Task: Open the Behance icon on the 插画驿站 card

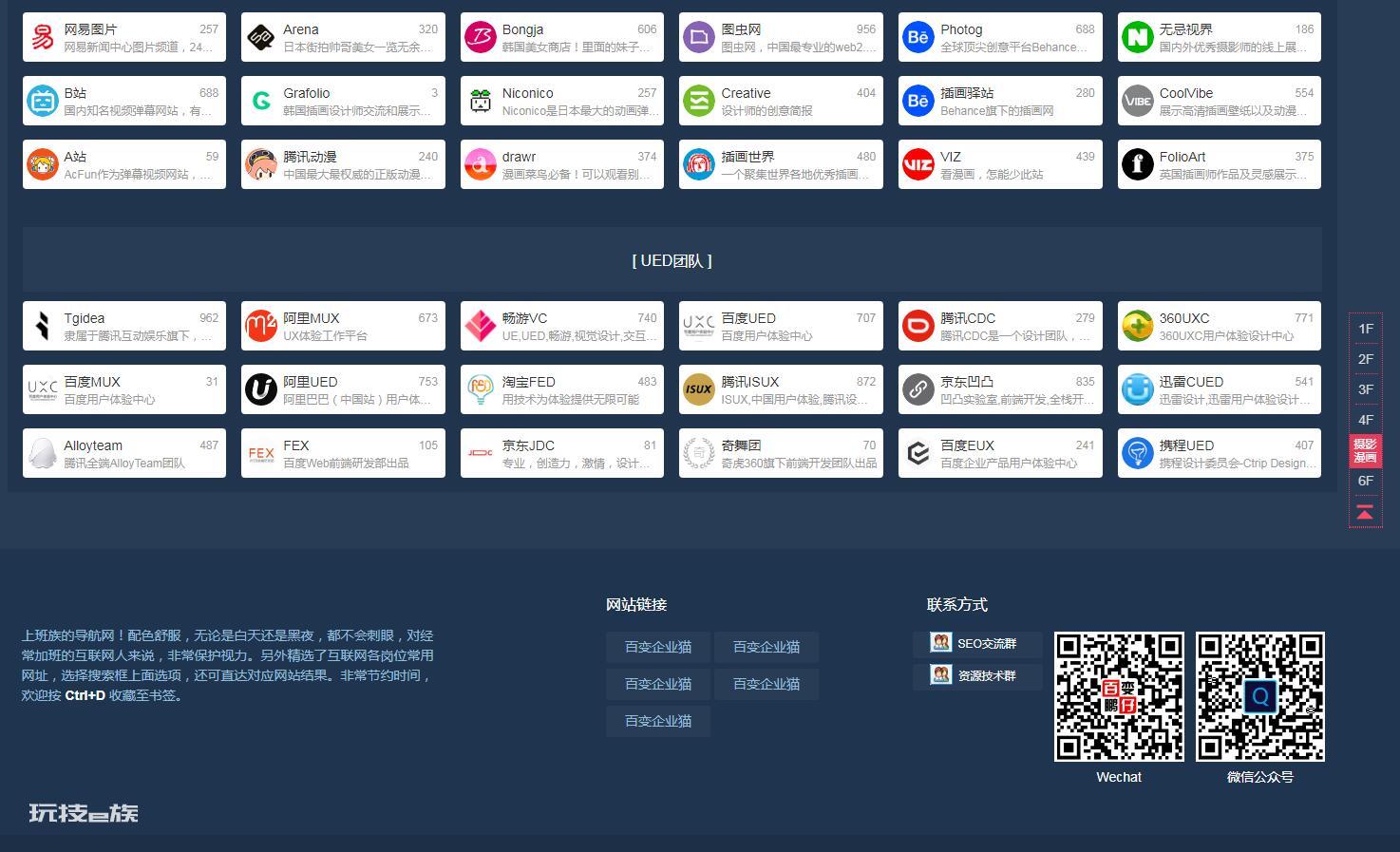Action: point(918,101)
